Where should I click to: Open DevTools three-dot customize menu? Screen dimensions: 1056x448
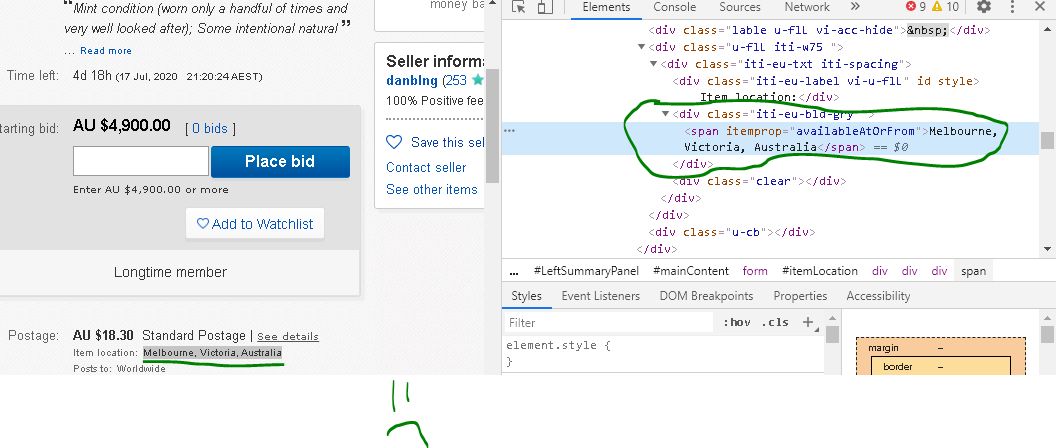point(1012,7)
